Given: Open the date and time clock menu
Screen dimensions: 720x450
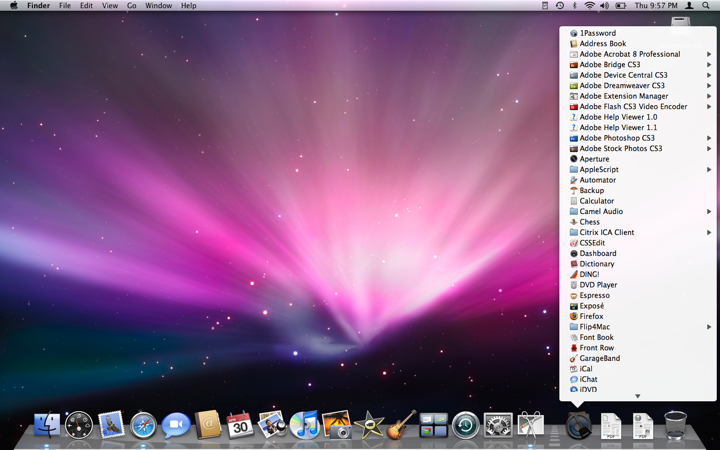Looking at the screenshot, I should pos(656,6).
